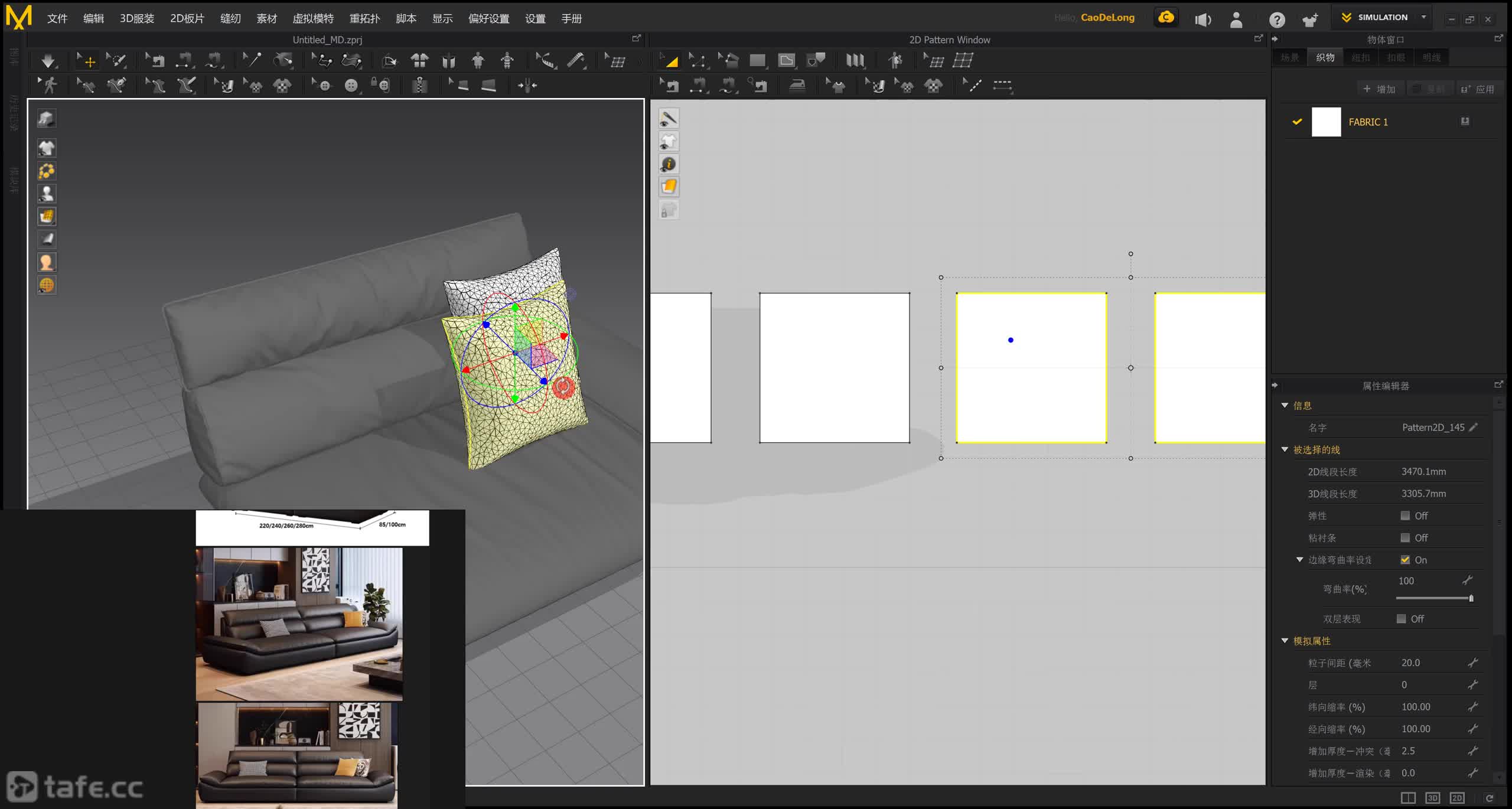This screenshot has height=809, width=1512.
Task: Open the 2D板片 menu
Action: click(x=187, y=18)
